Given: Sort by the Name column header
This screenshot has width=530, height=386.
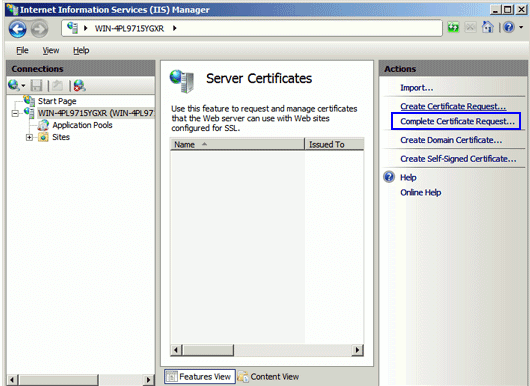Looking at the screenshot, I should click(x=237, y=144).
